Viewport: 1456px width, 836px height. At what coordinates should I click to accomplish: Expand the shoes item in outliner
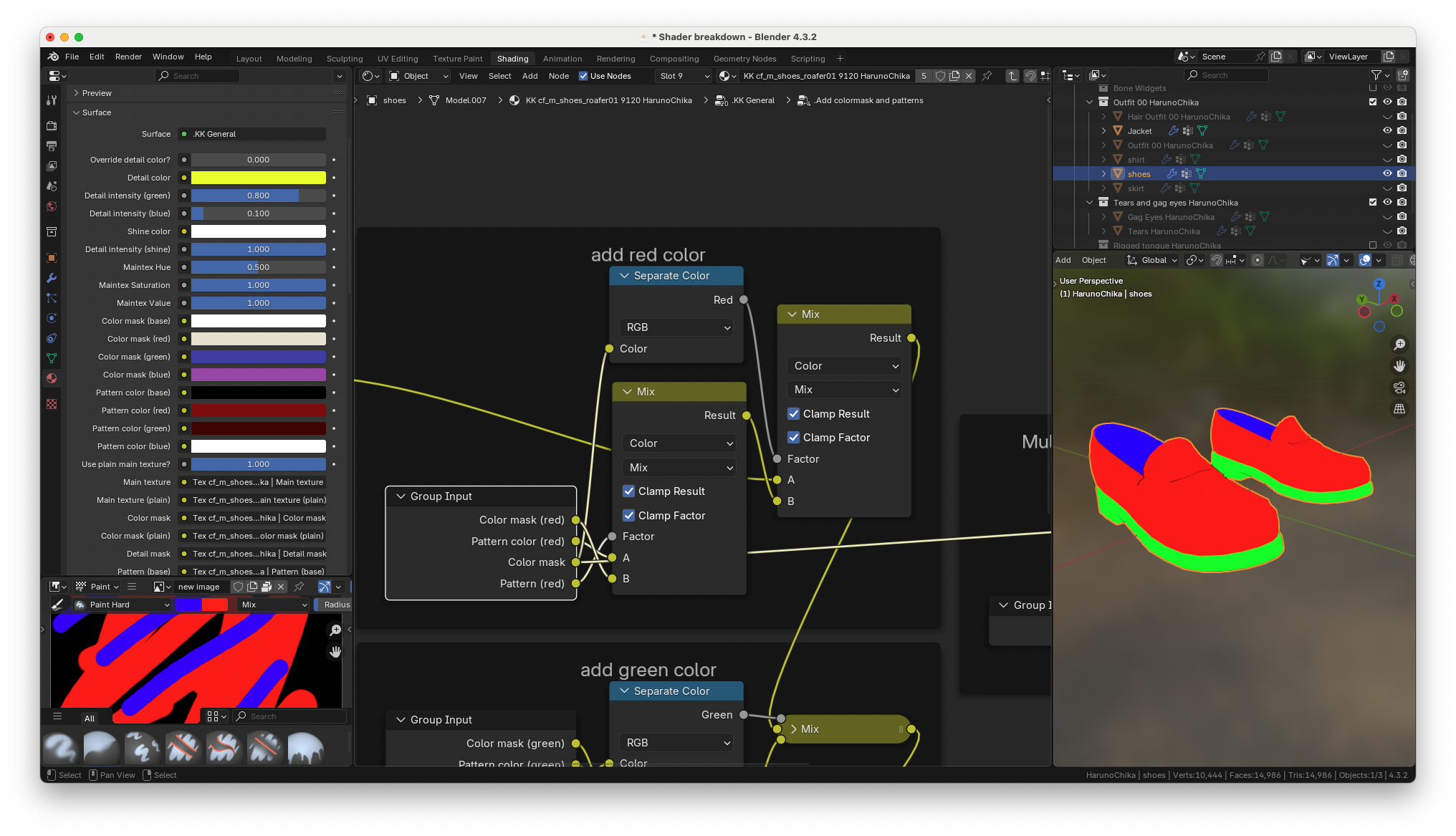1103,174
